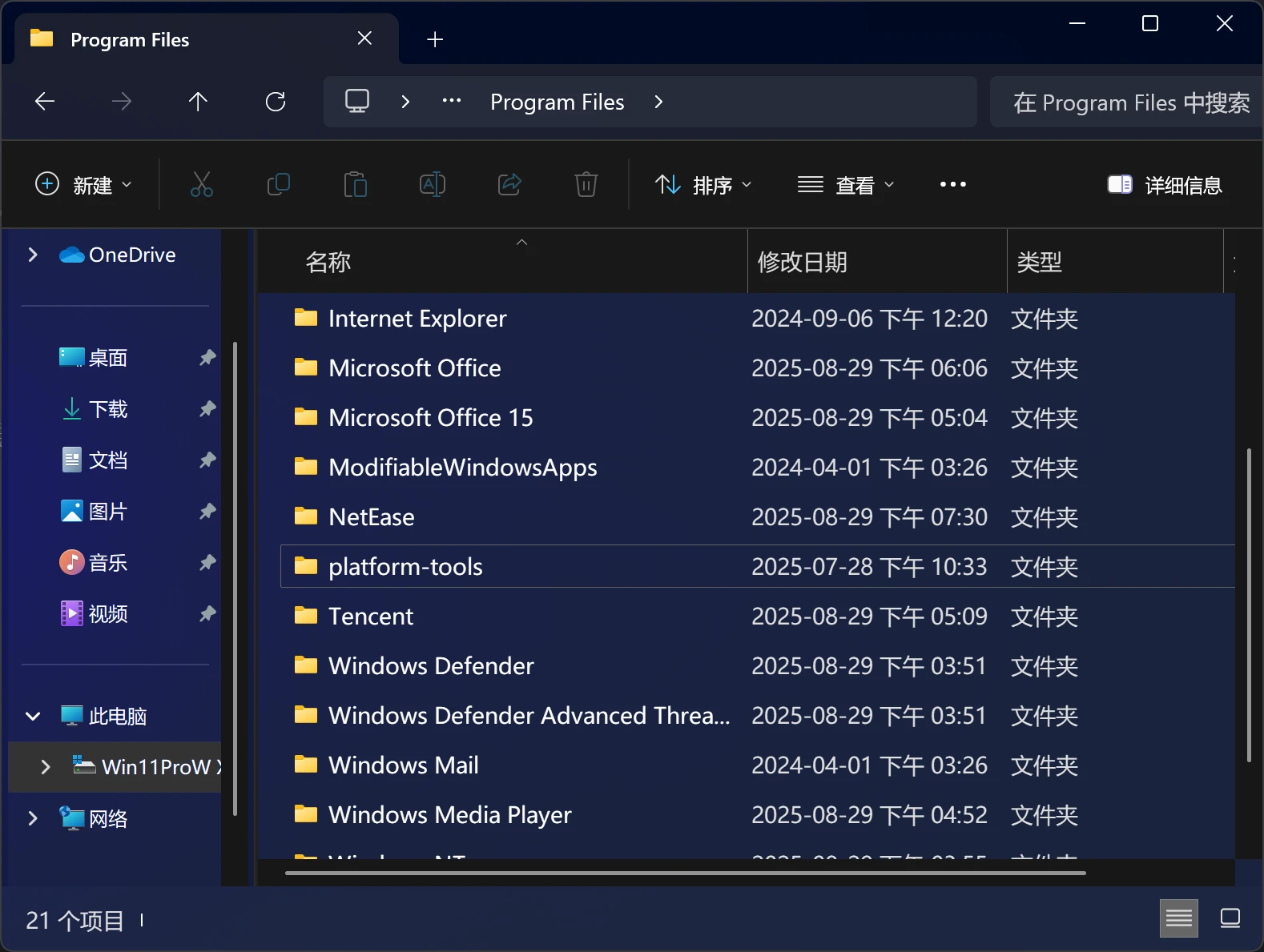Open the see more toolbar options ellipsis
Viewport: 1264px width, 952px height.
pos(953,185)
